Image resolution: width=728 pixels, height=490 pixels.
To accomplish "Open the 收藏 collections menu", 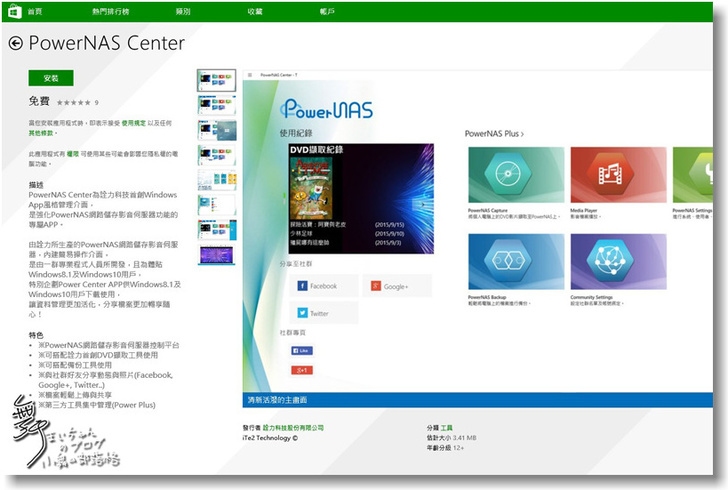I will (x=255, y=12).
